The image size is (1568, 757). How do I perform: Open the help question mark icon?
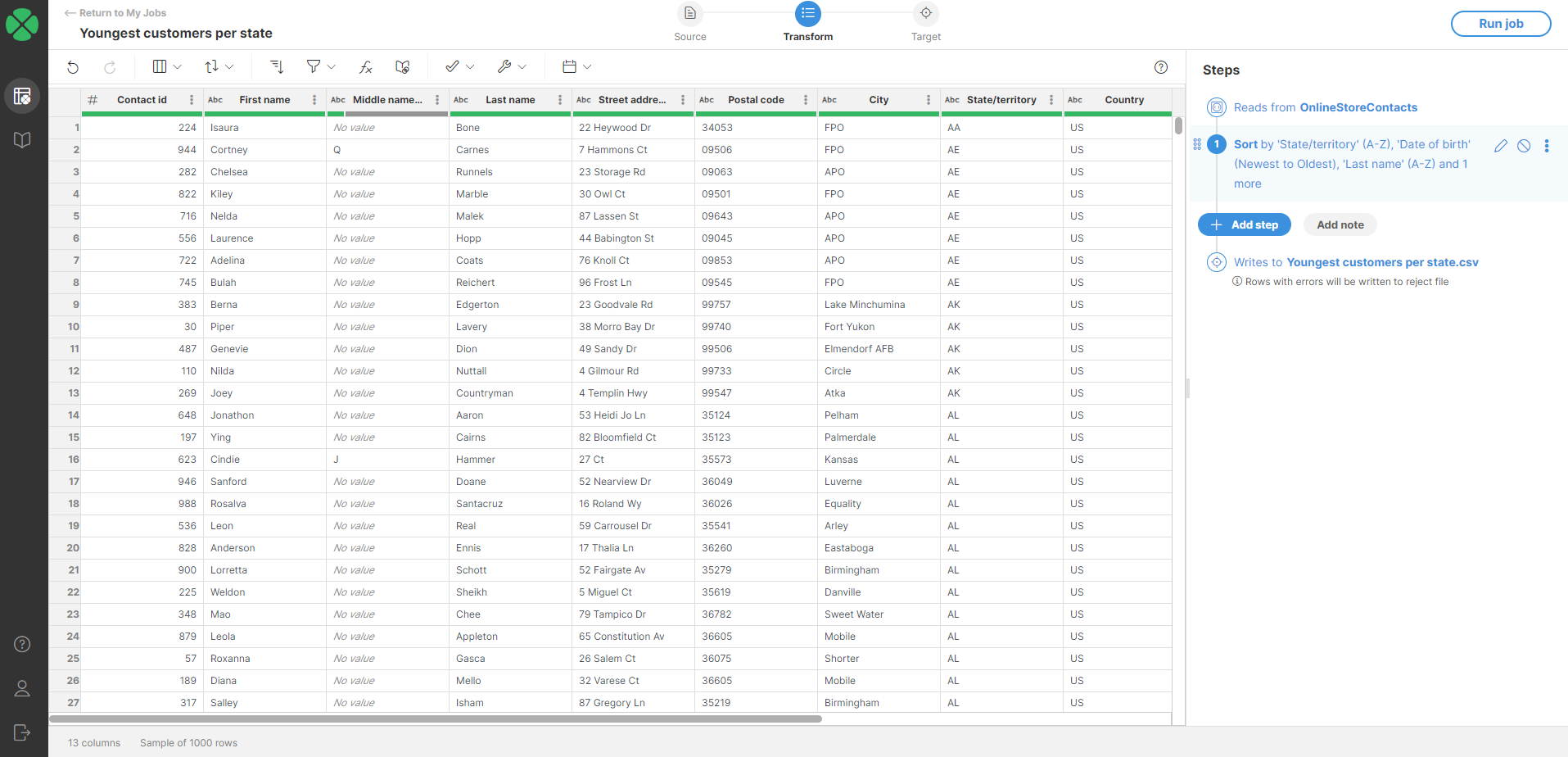(x=1161, y=67)
